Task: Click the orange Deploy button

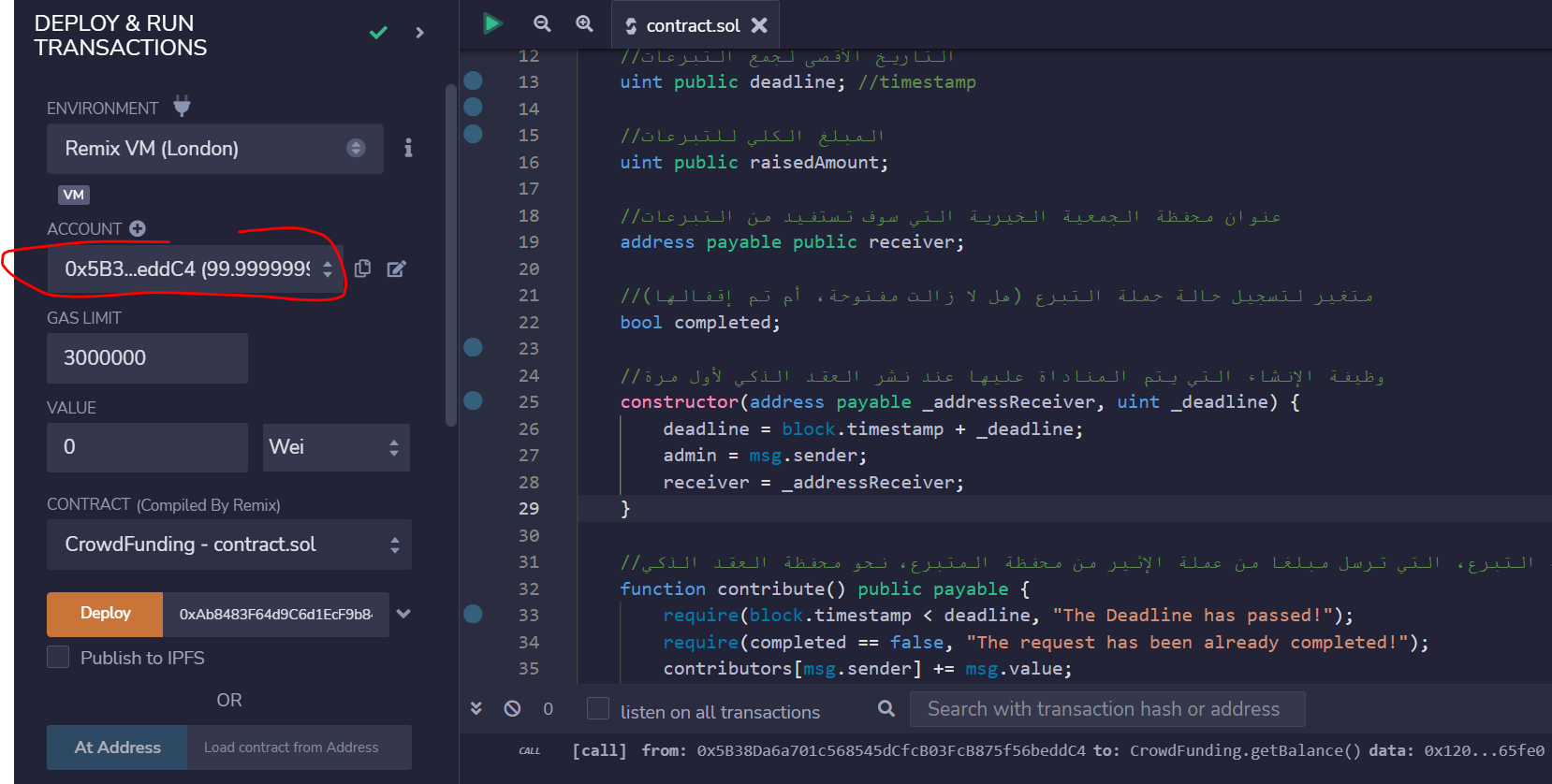Action: tap(105, 614)
